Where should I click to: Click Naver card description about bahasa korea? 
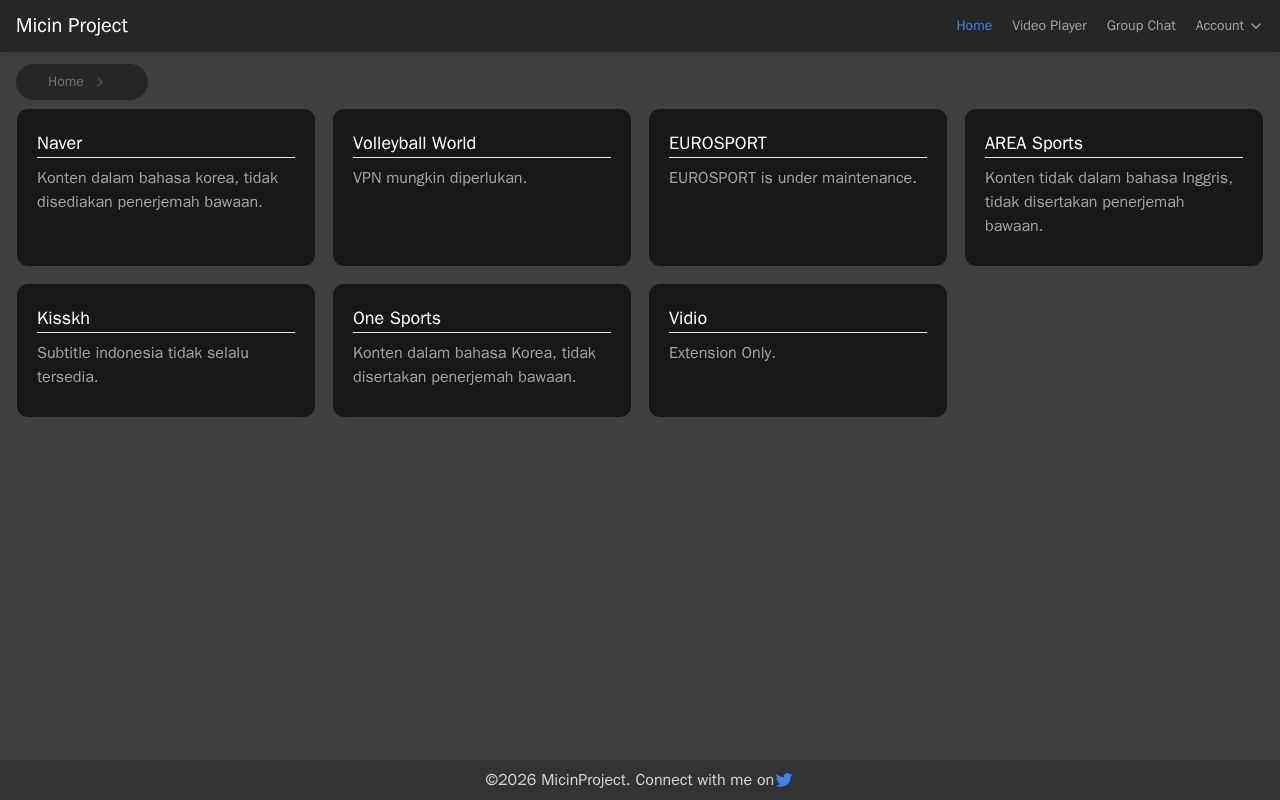[x=158, y=190]
